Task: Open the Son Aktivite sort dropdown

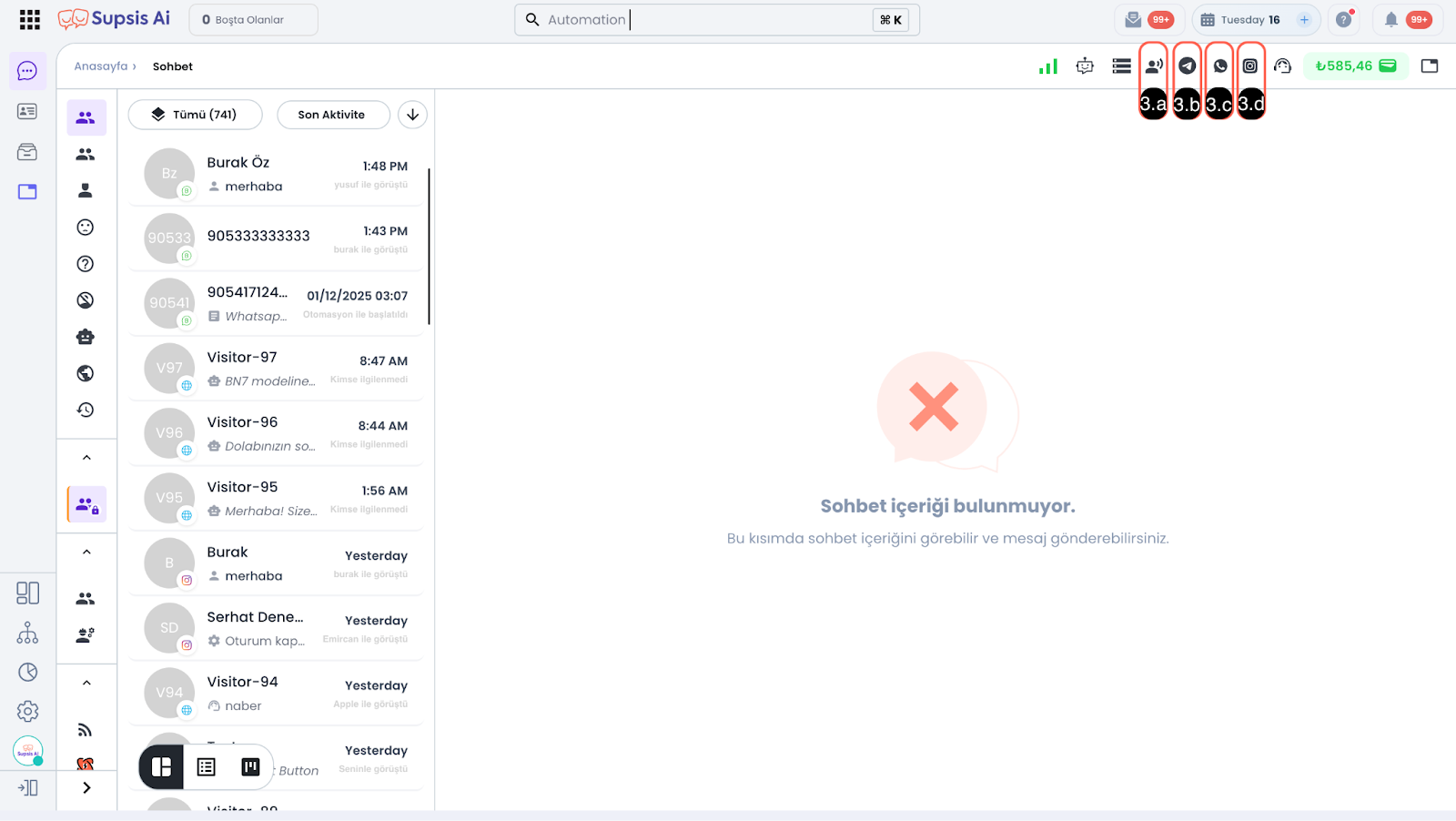Action: [x=332, y=115]
